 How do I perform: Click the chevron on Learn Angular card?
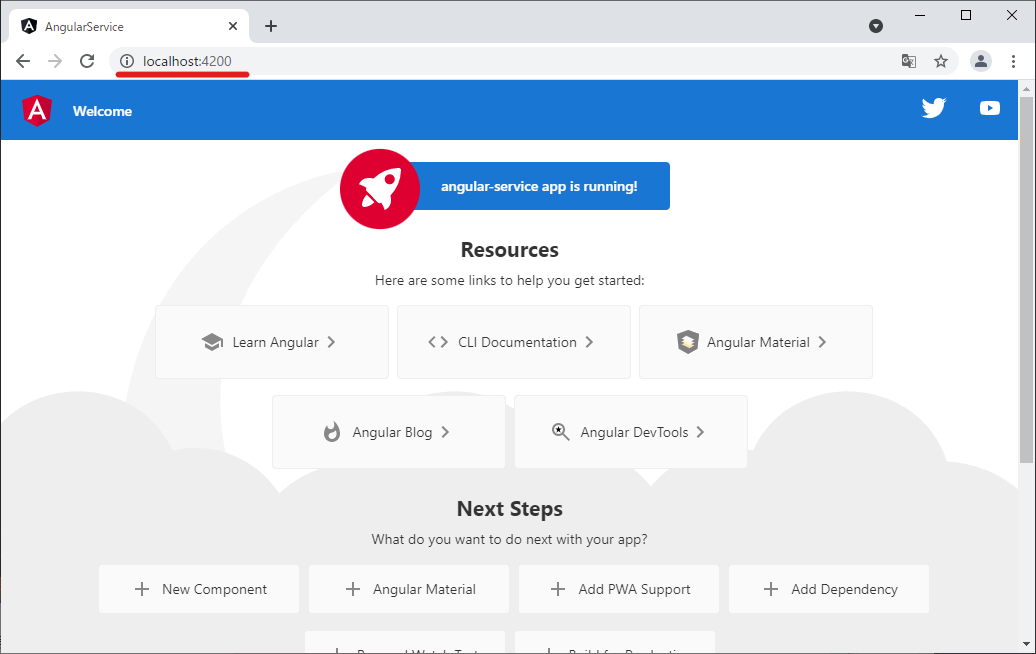pyautogui.click(x=332, y=342)
